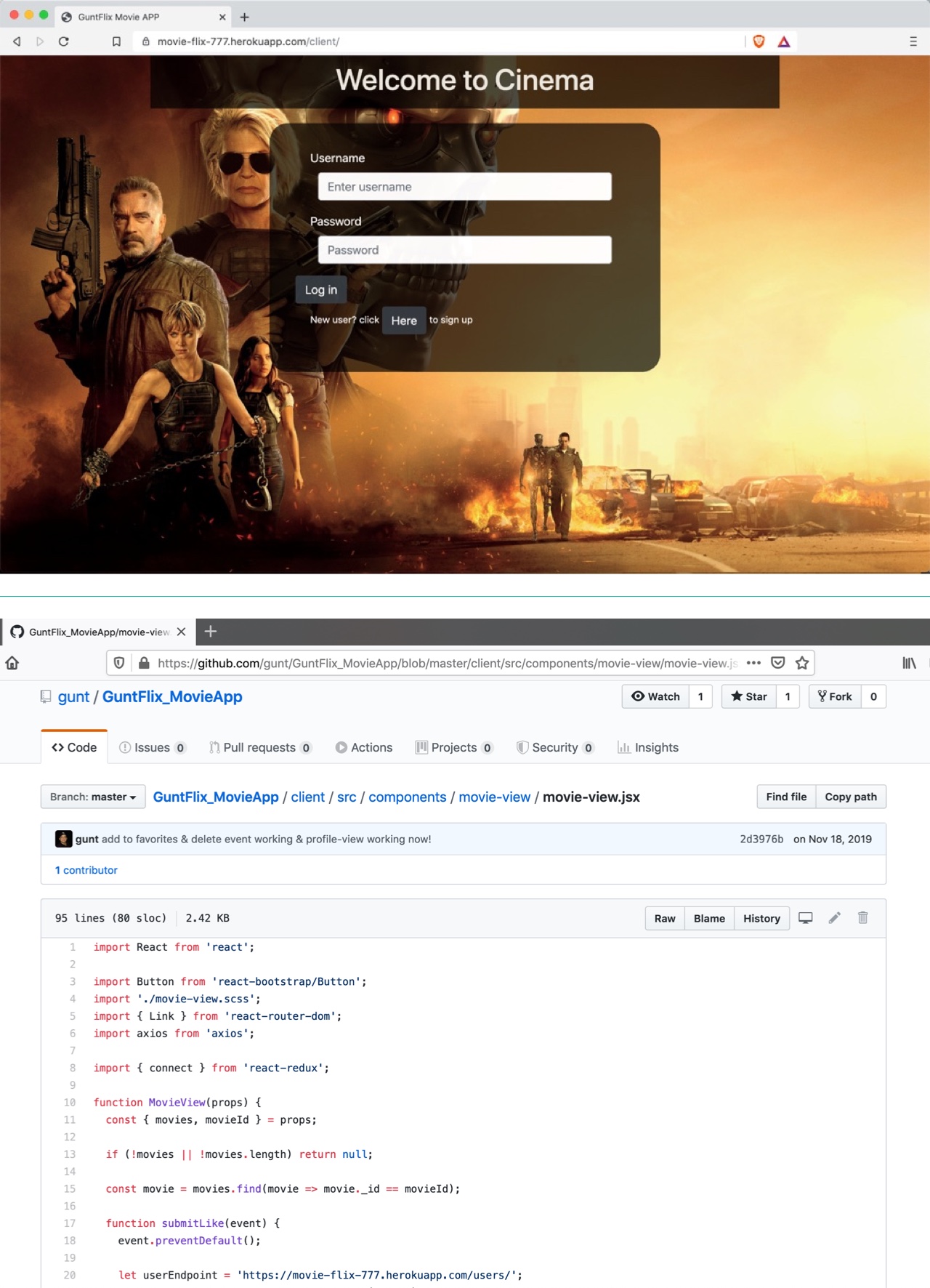Open file in GitHub Desktop icon
Screen dimensions: 930x1288
click(806, 918)
